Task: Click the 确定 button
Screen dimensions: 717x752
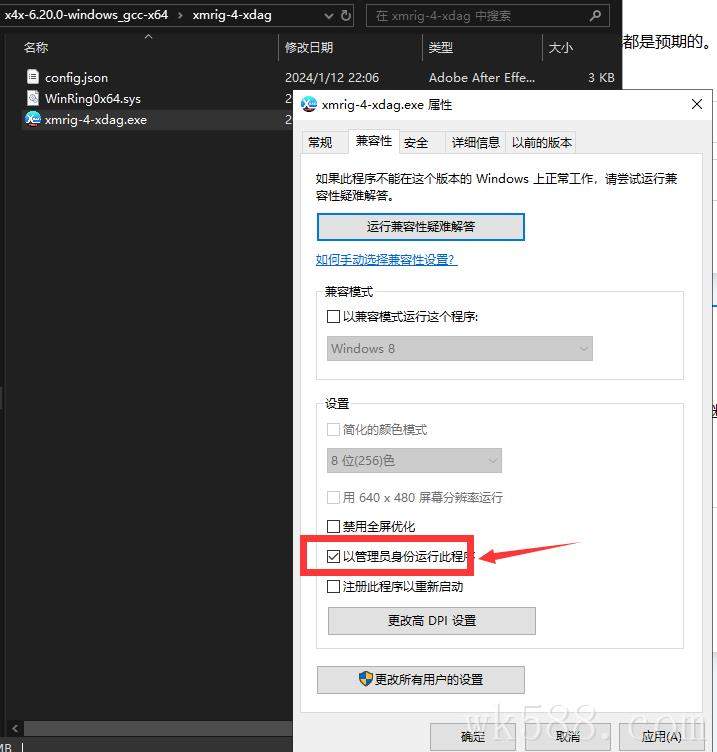Action: 473,736
